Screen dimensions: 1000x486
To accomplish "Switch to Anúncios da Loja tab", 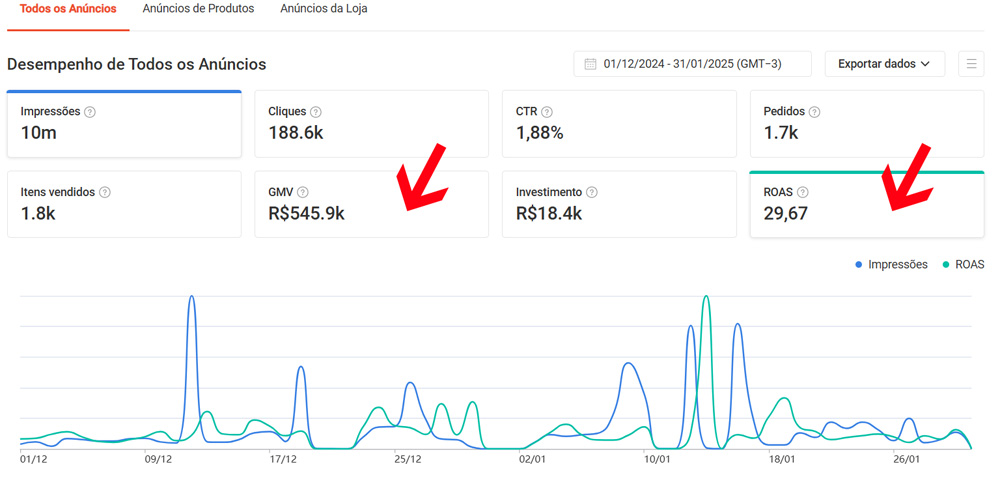I will (323, 9).
